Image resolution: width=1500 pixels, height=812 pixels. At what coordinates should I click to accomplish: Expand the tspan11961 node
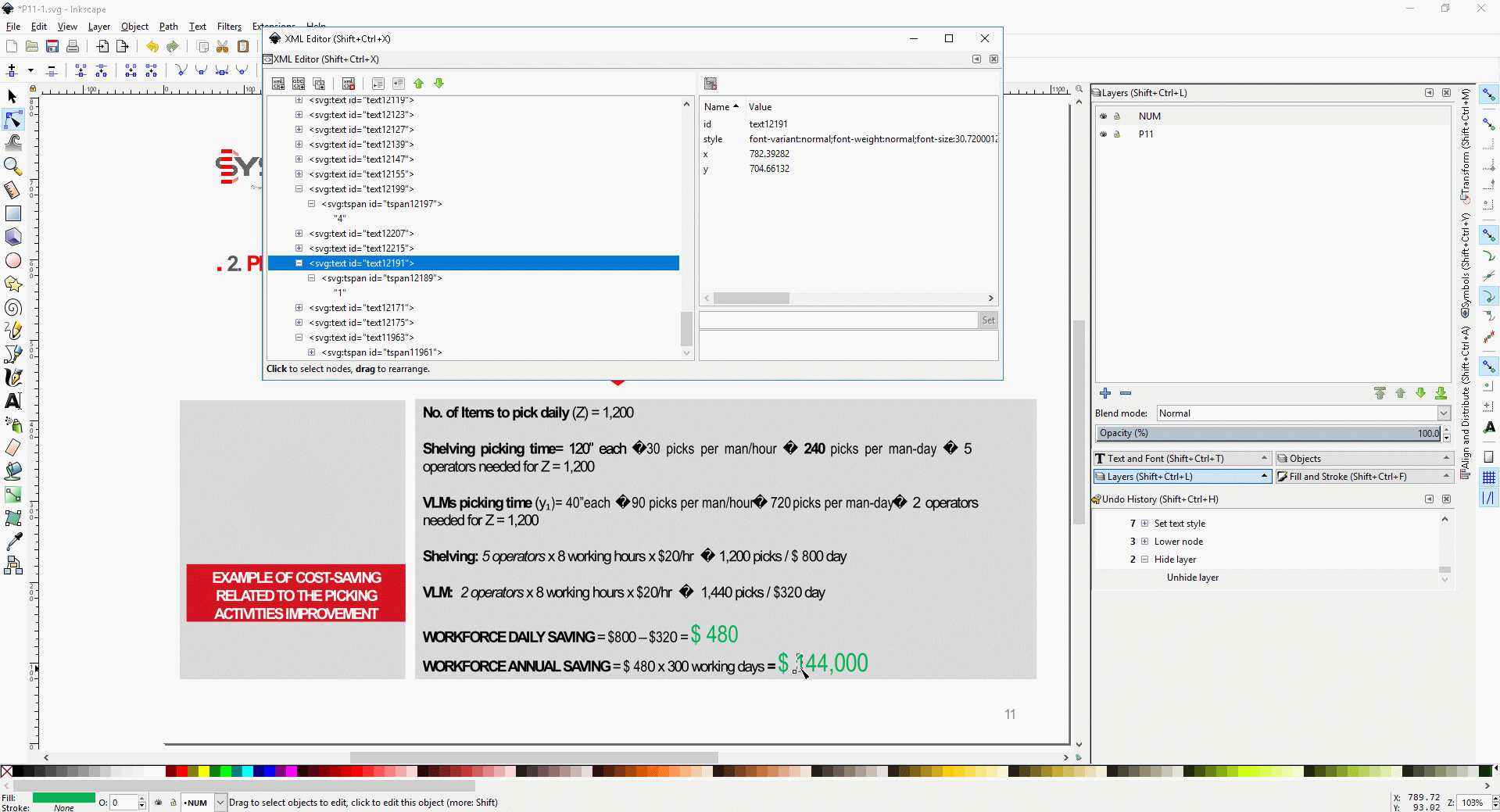(311, 352)
